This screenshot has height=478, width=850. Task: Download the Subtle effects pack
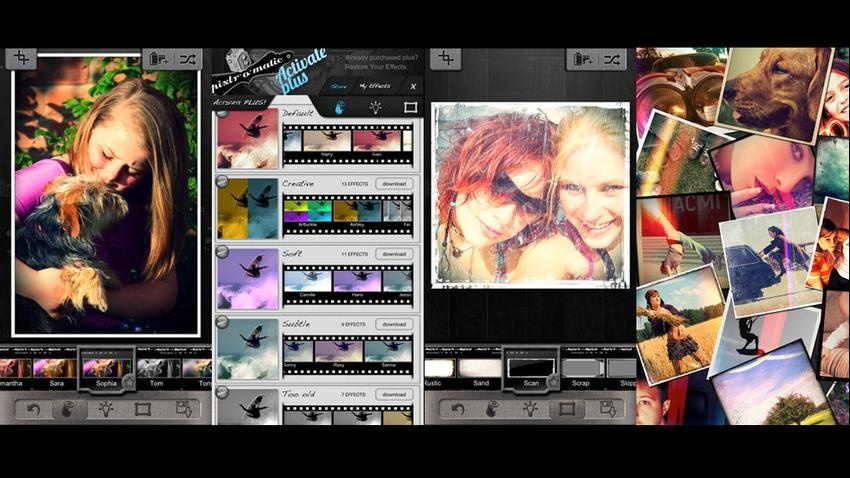click(394, 324)
